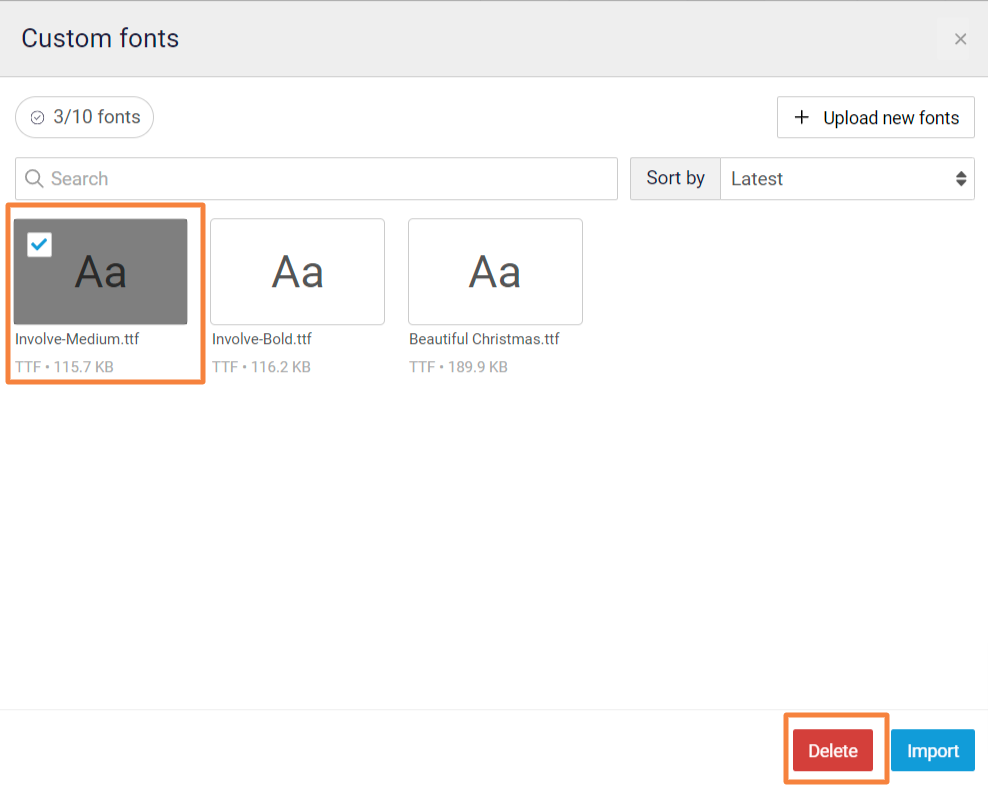Click the Involve-Bold.ttf file name
The width and height of the screenshot is (988, 787).
[262, 339]
